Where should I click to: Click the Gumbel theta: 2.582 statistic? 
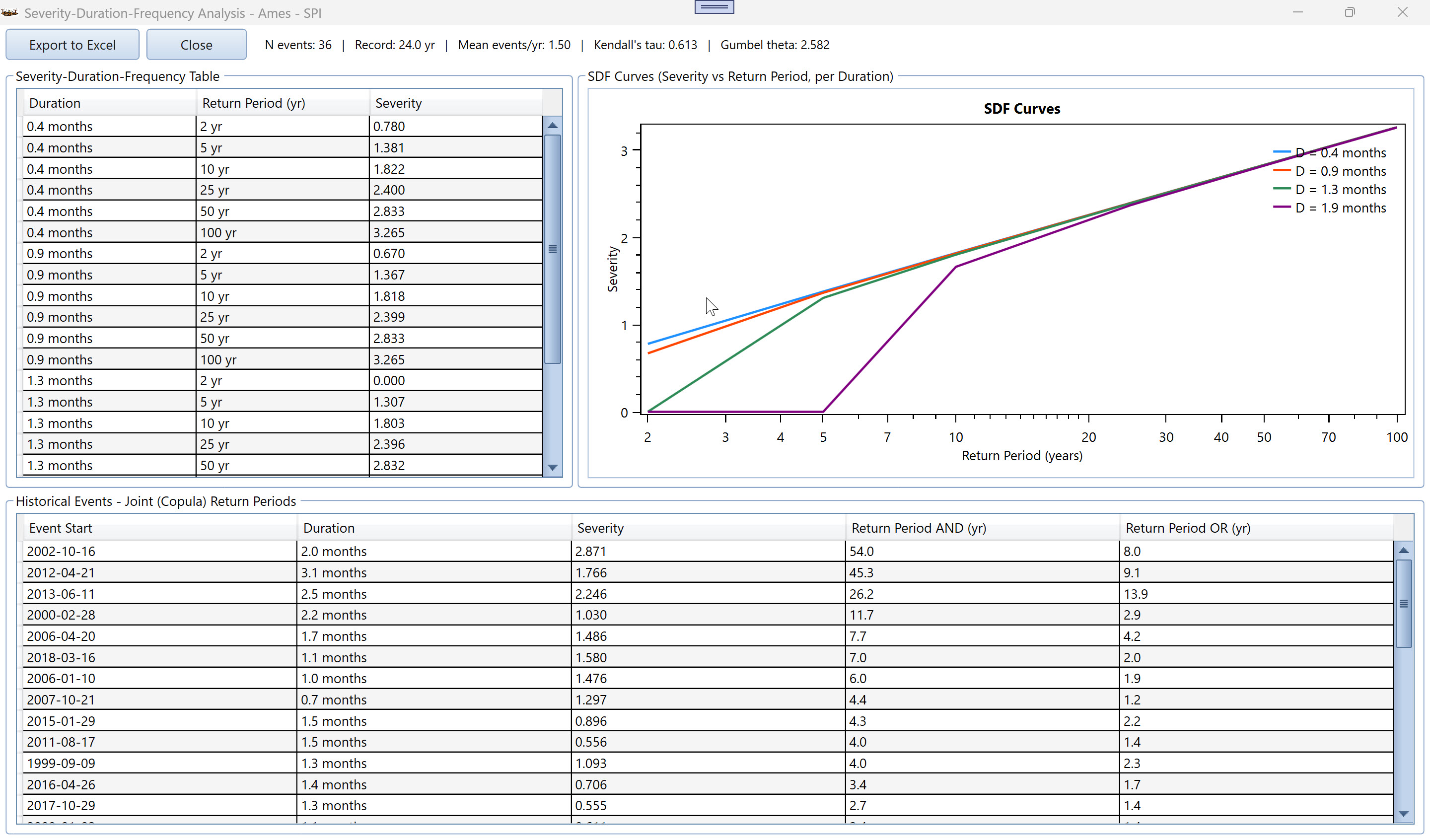(x=775, y=45)
